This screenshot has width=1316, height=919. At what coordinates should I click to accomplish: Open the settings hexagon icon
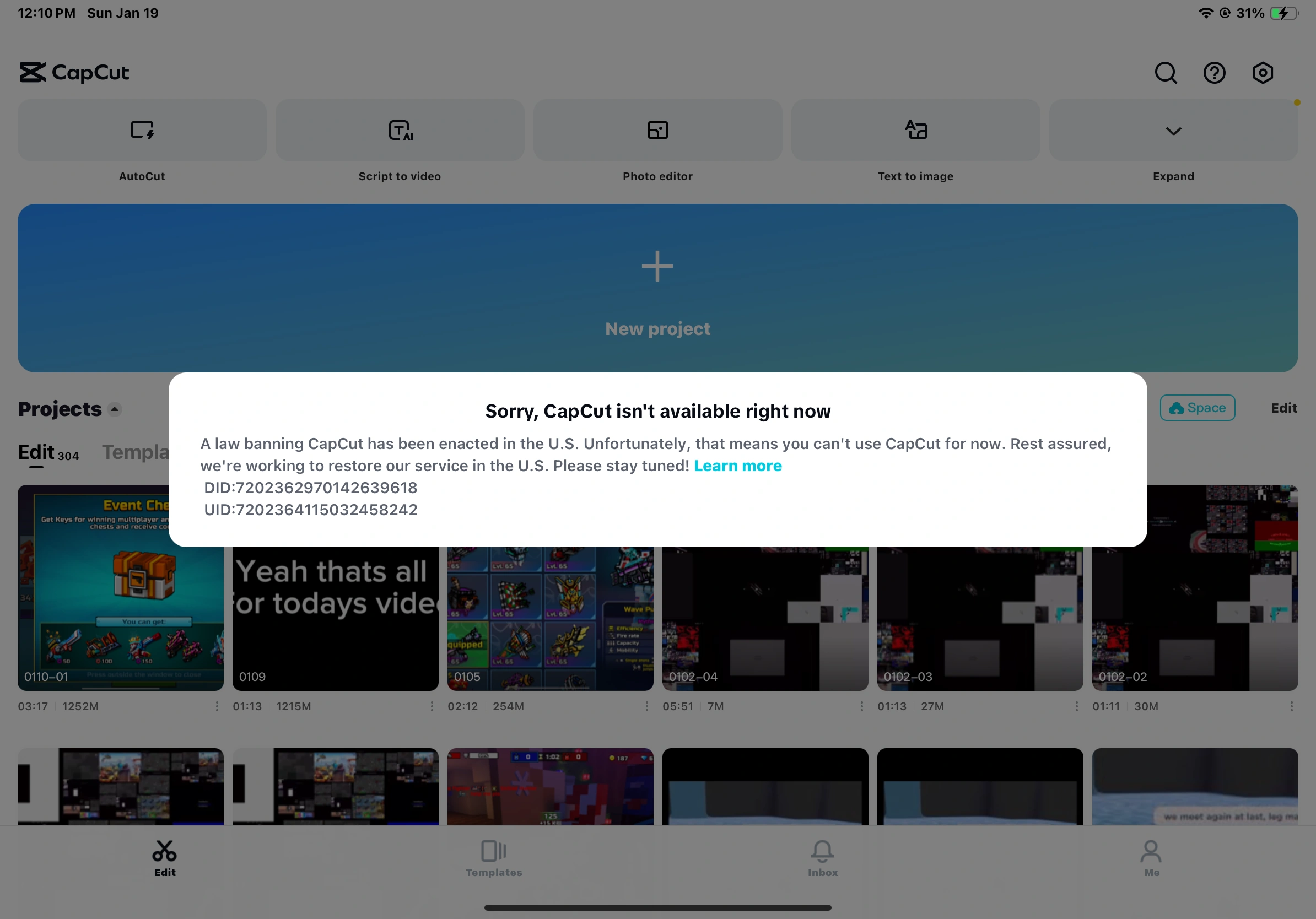(x=1262, y=73)
